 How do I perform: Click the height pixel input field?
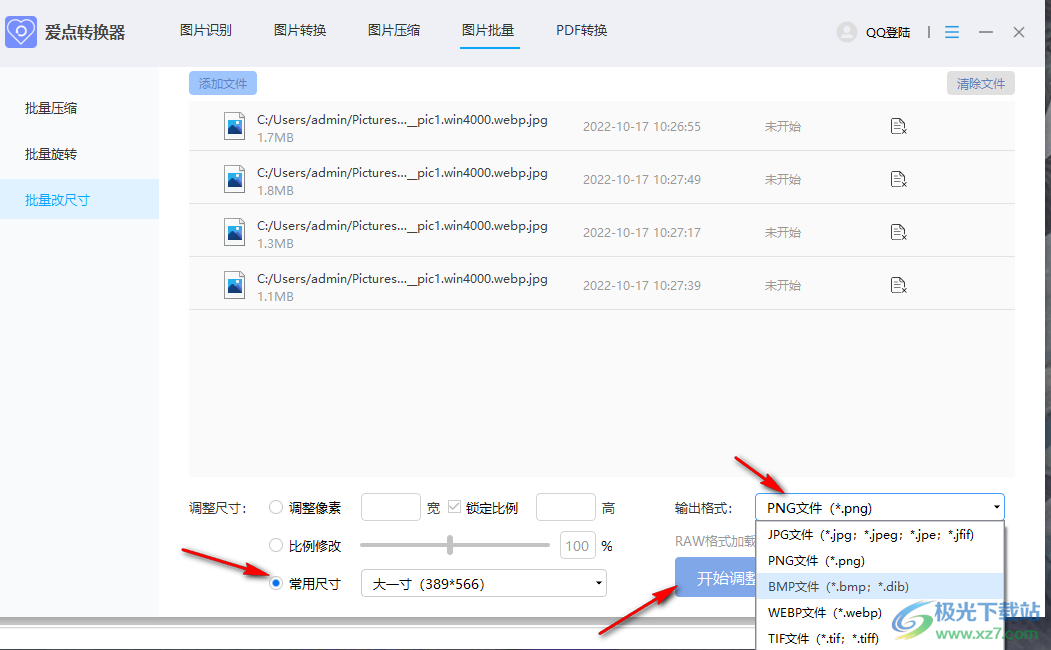tap(566, 507)
